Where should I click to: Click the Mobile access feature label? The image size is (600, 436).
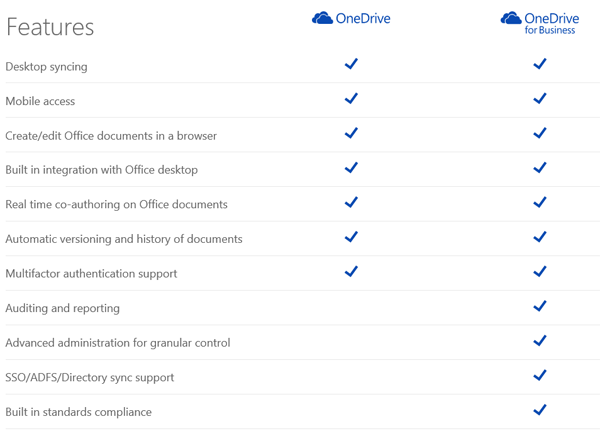coord(40,101)
